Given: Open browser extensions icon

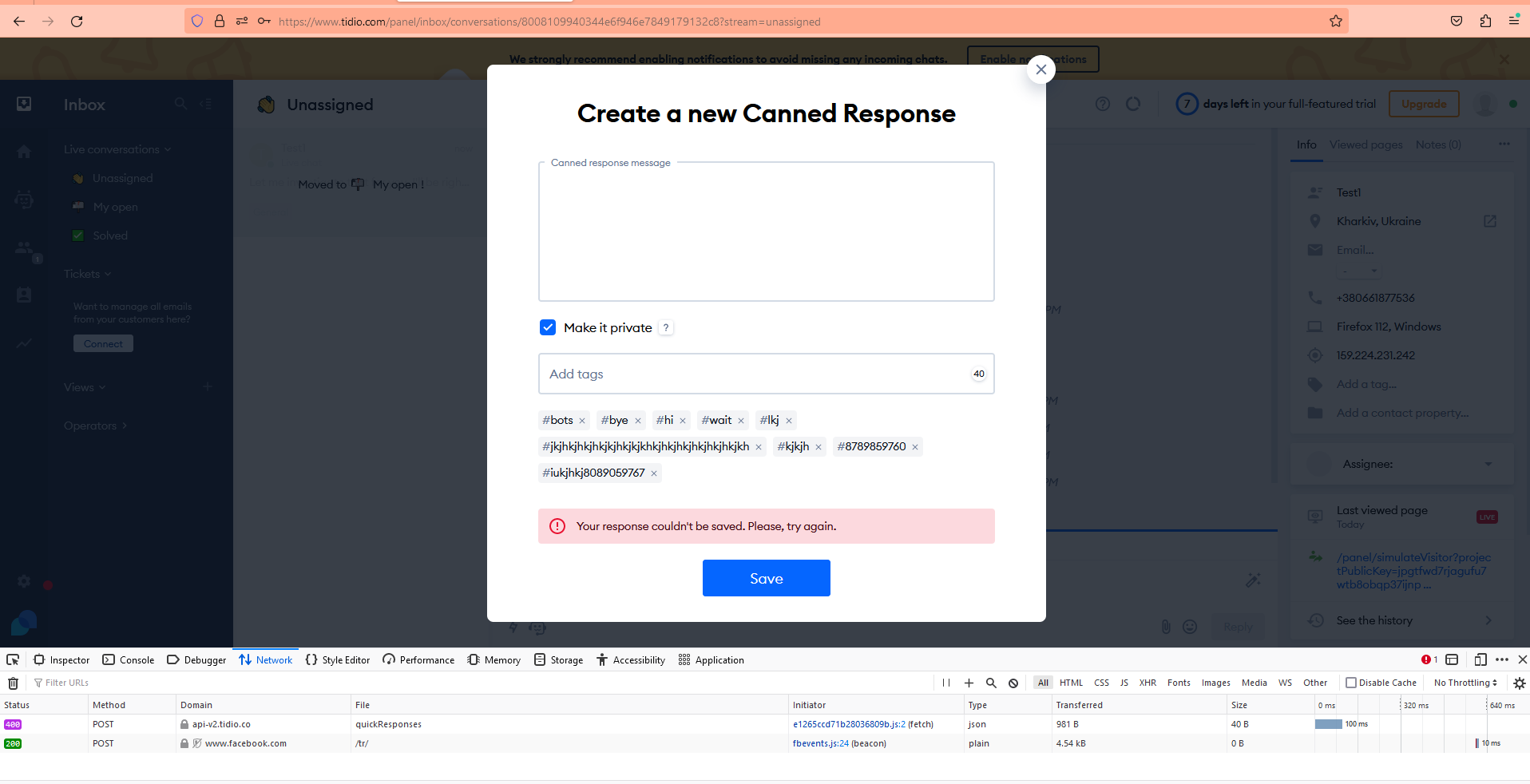Looking at the screenshot, I should tap(1485, 22).
